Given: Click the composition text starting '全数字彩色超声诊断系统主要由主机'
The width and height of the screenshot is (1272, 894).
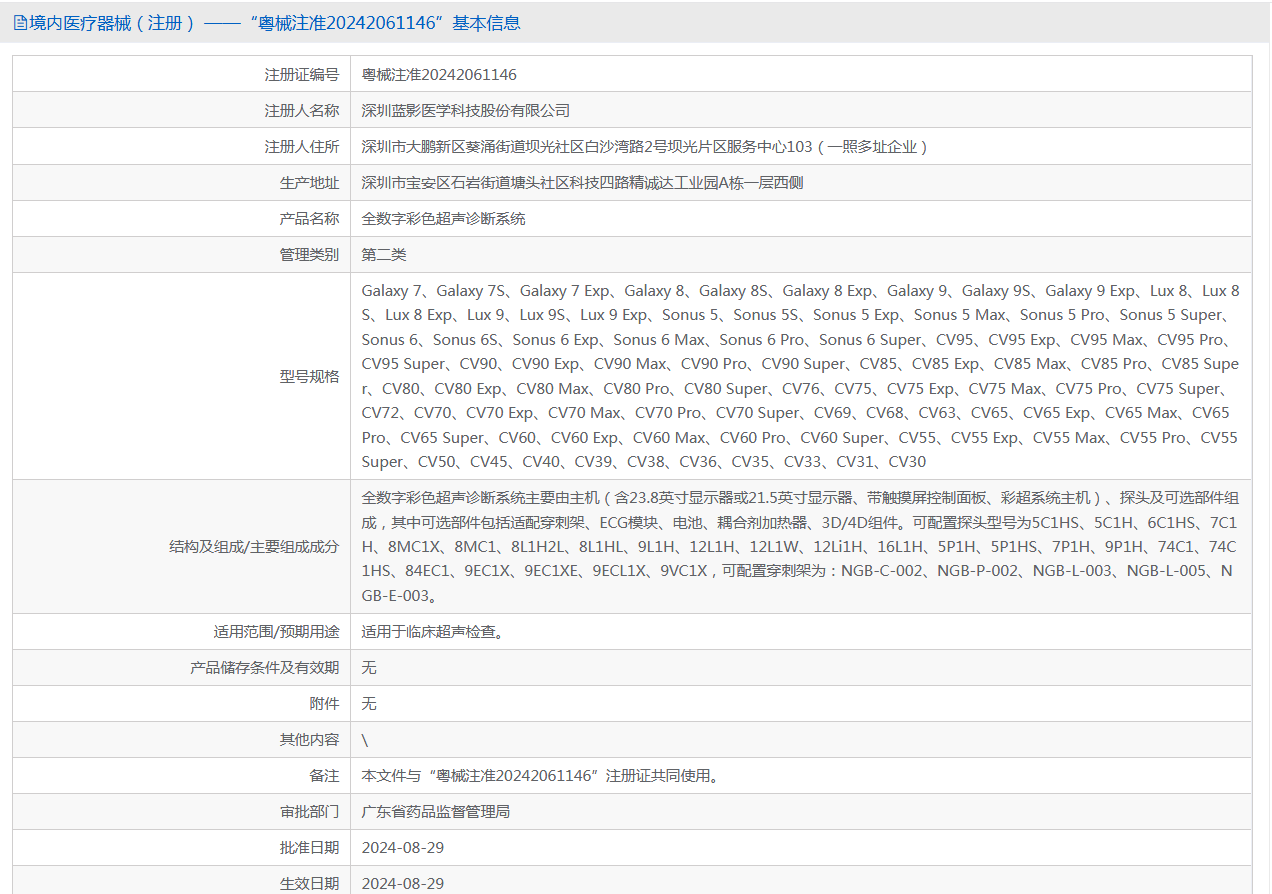Looking at the screenshot, I should coord(800,498).
